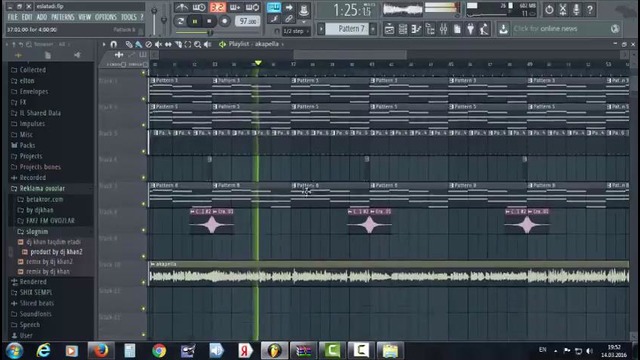Open the playlist window icon
This screenshot has height=360, width=640.
click(x=389, y=29)
